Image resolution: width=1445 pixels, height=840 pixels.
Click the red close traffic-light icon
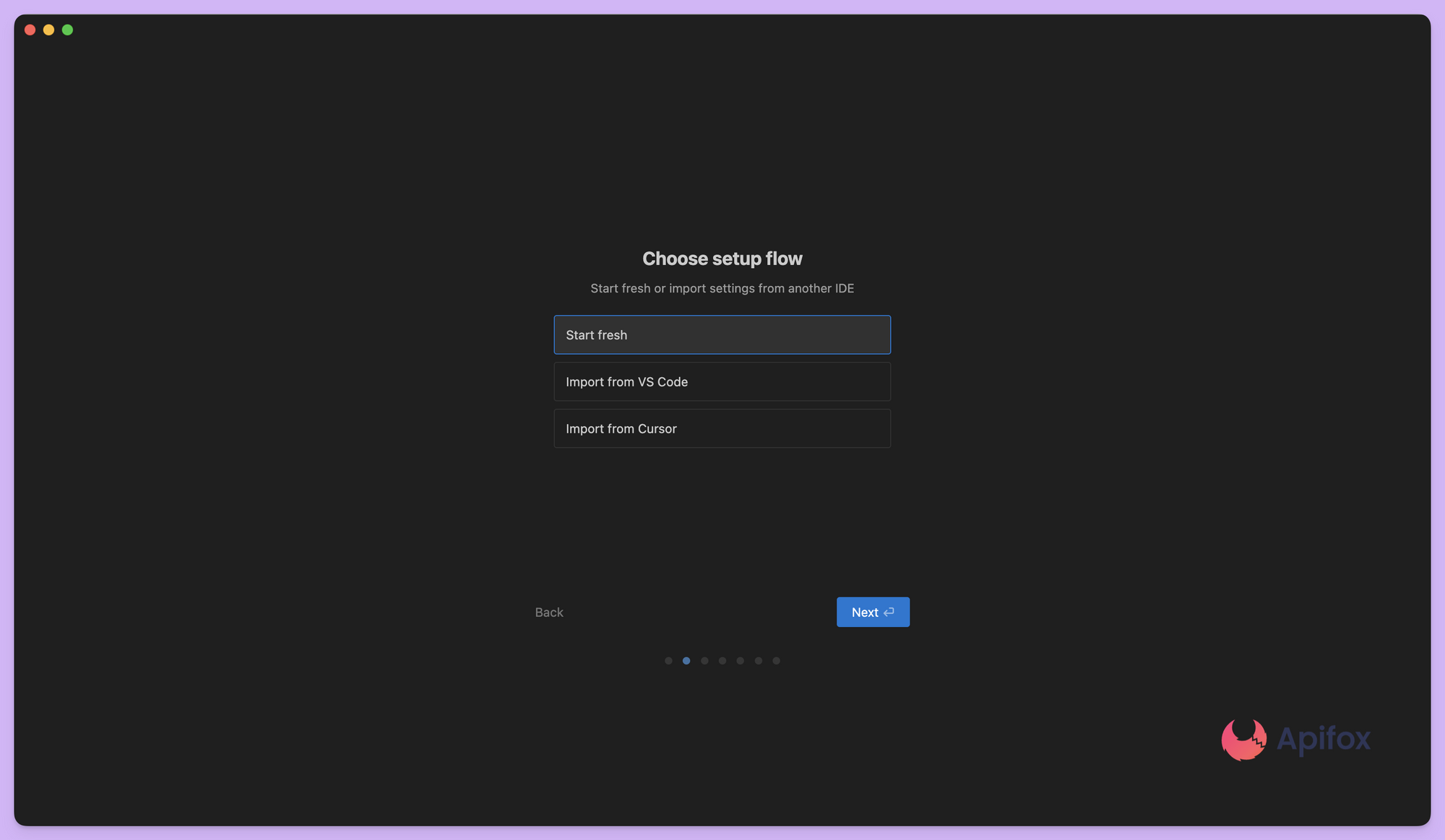pos(30,30)
